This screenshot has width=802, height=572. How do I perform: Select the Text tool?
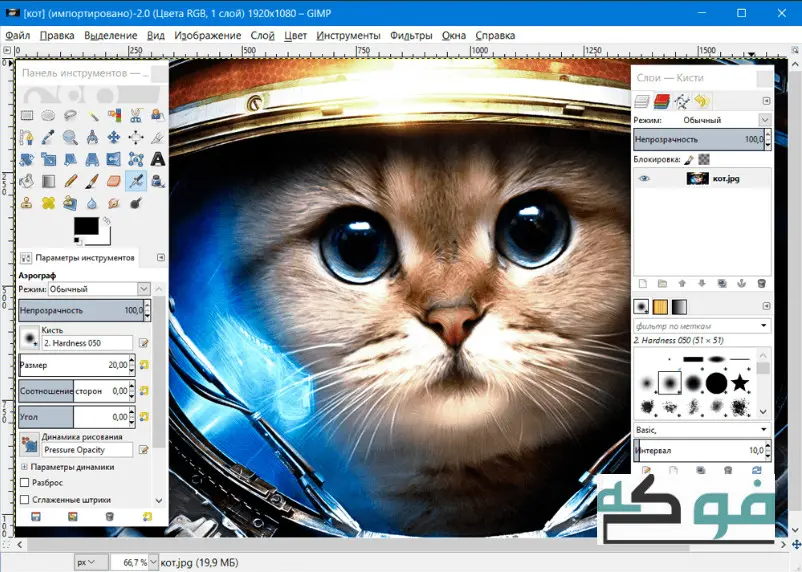(x=158, y=159)
